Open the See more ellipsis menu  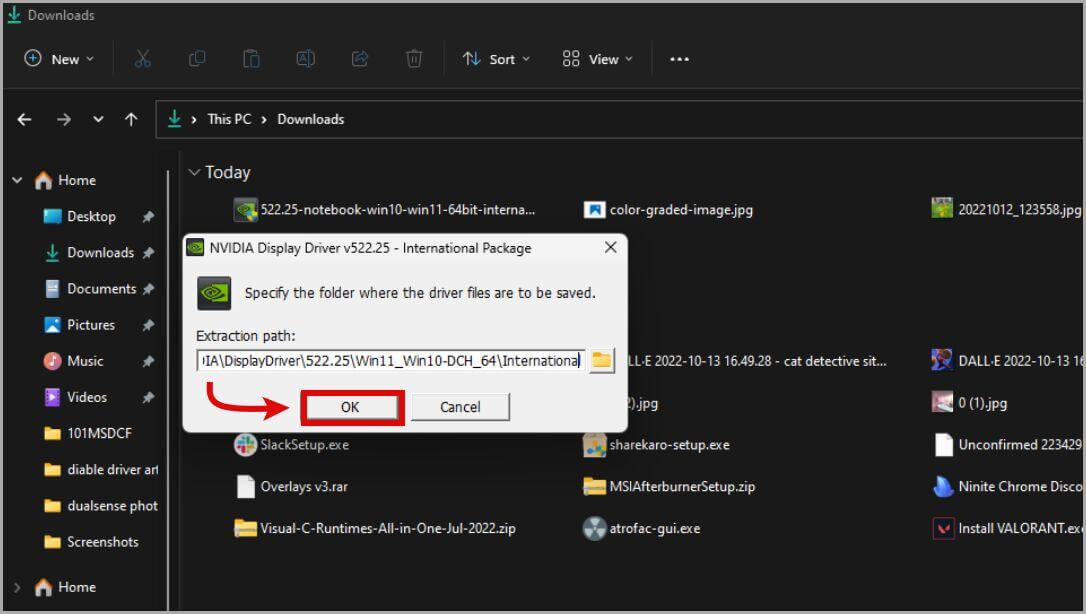(x=679, y=59)
